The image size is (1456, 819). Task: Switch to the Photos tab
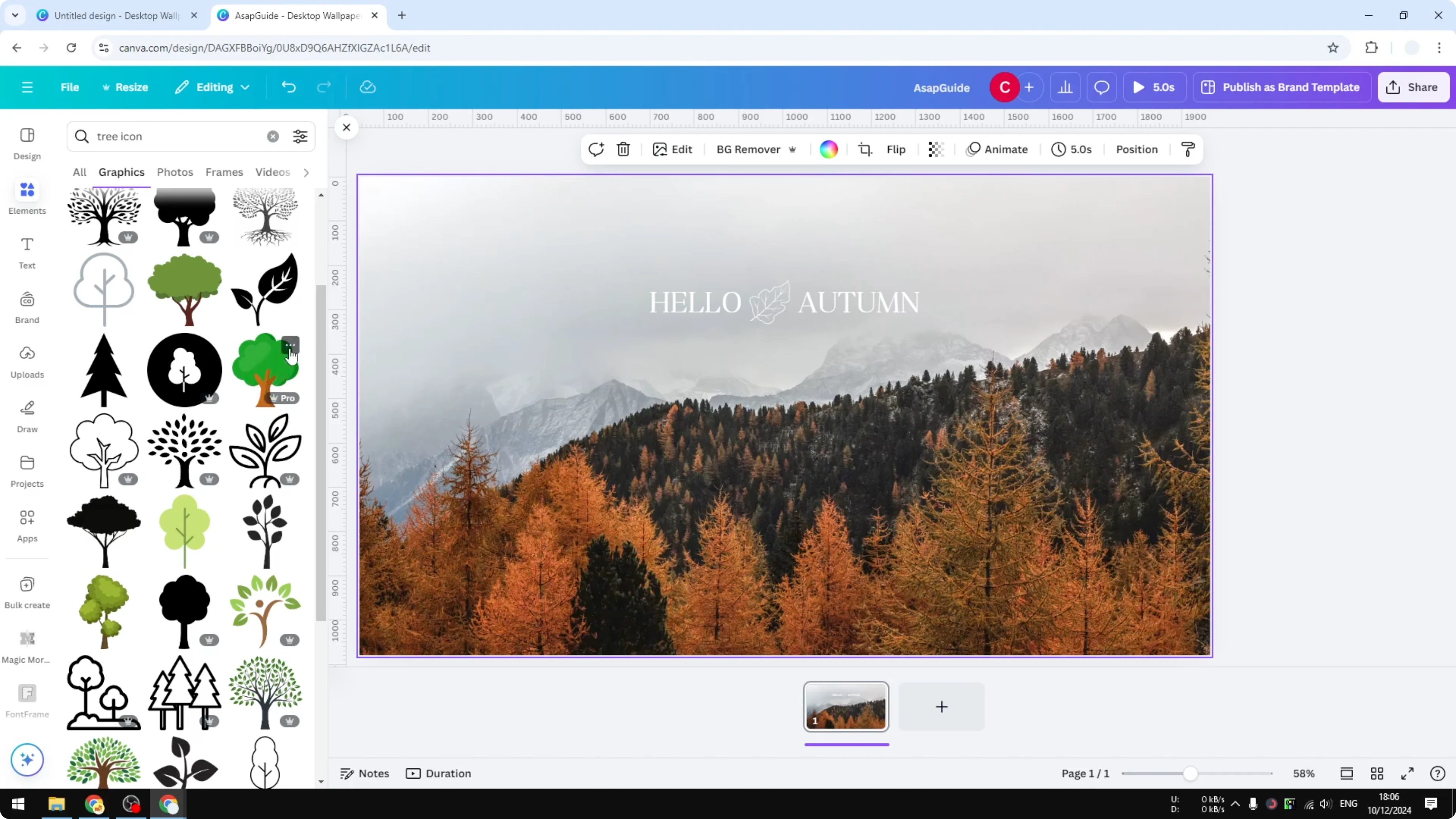pos(174,173)
